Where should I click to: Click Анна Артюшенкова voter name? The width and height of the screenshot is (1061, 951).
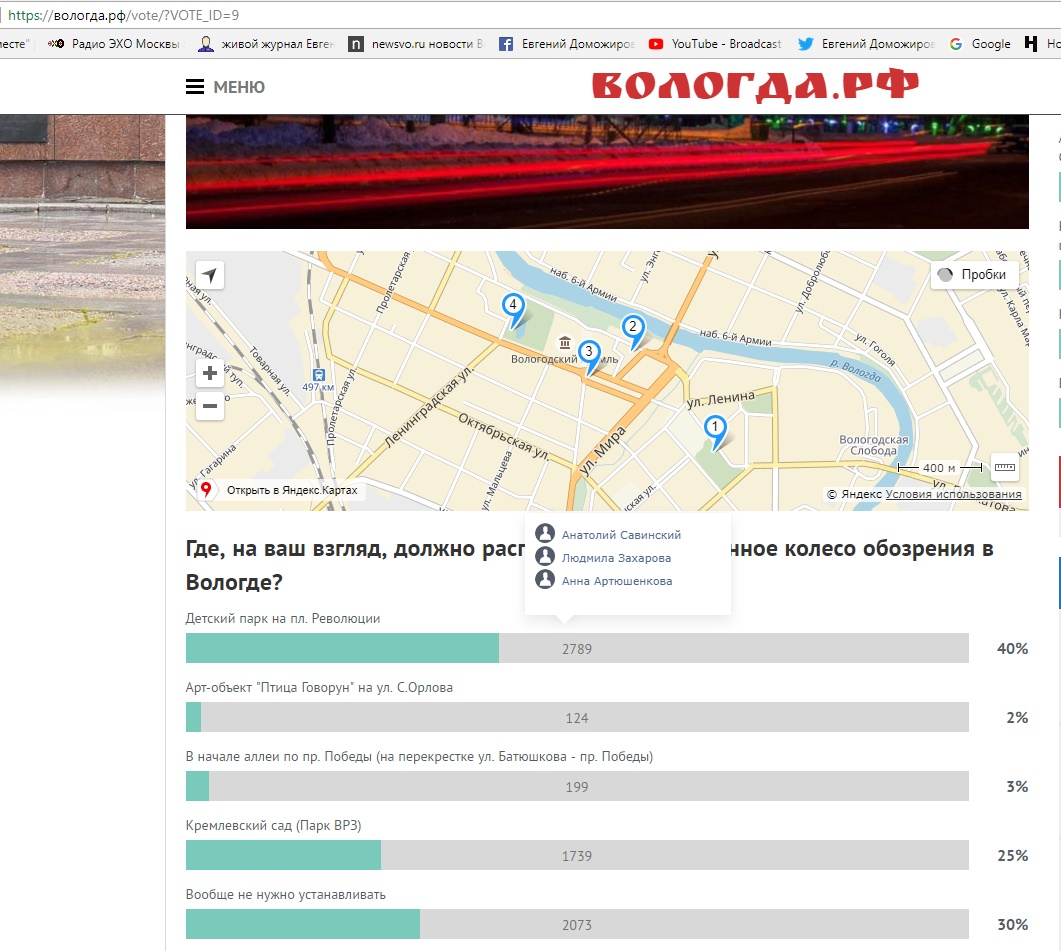click(x=616, y=581)
